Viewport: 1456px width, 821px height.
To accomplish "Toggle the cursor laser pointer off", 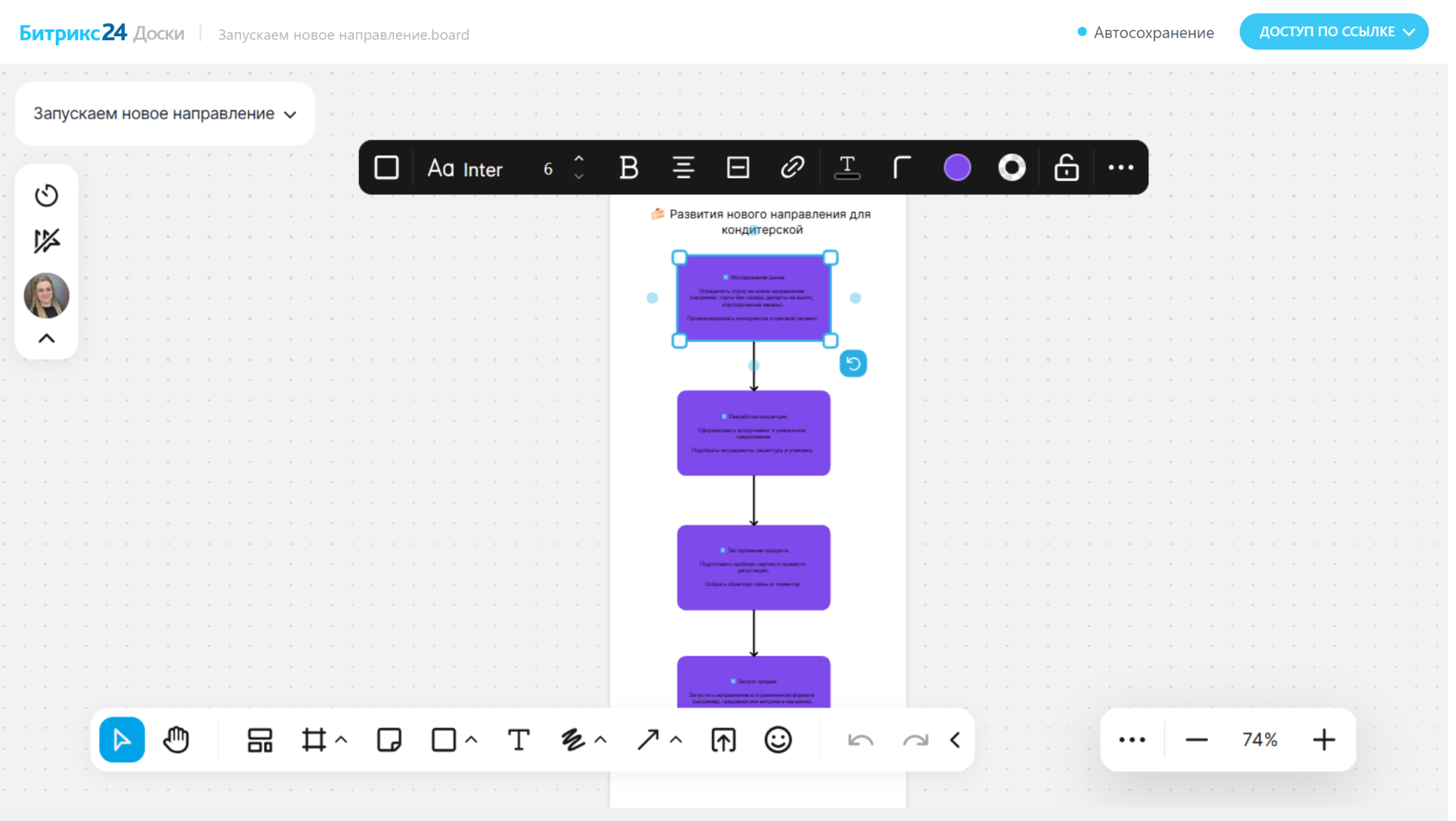I will (x=46, y=241).
